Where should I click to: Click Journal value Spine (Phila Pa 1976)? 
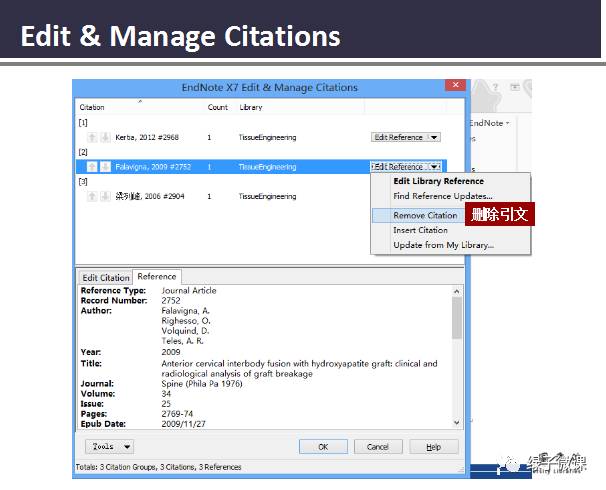click(202, 384)
